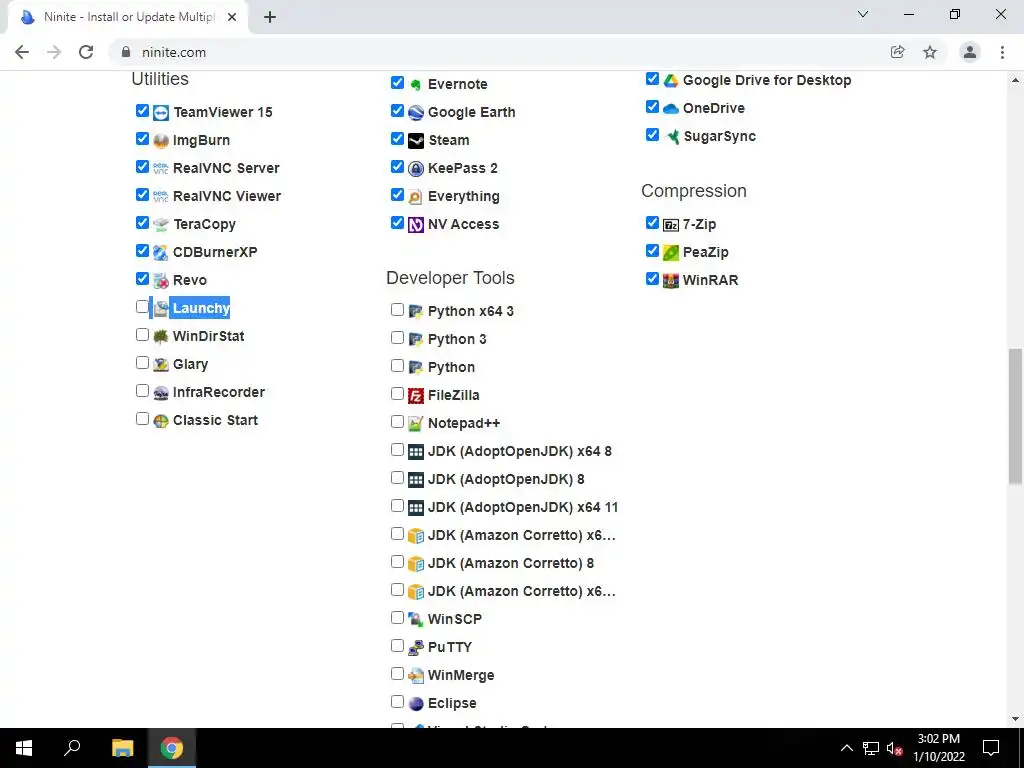The image size is (1024, 768).
Task: Select the Ninite browser tab
Action: coord(128,17)
